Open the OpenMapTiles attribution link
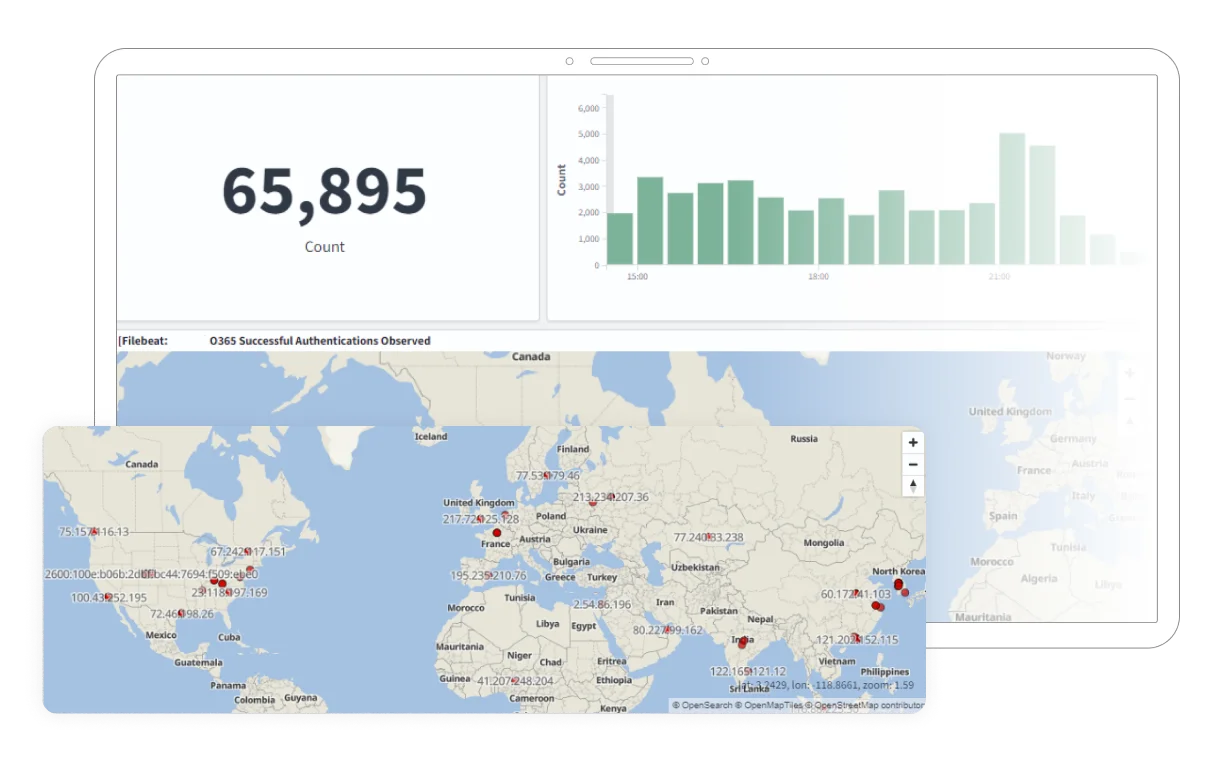The width and height of the screenshot is (1220, 764). [x=773, y=705]
